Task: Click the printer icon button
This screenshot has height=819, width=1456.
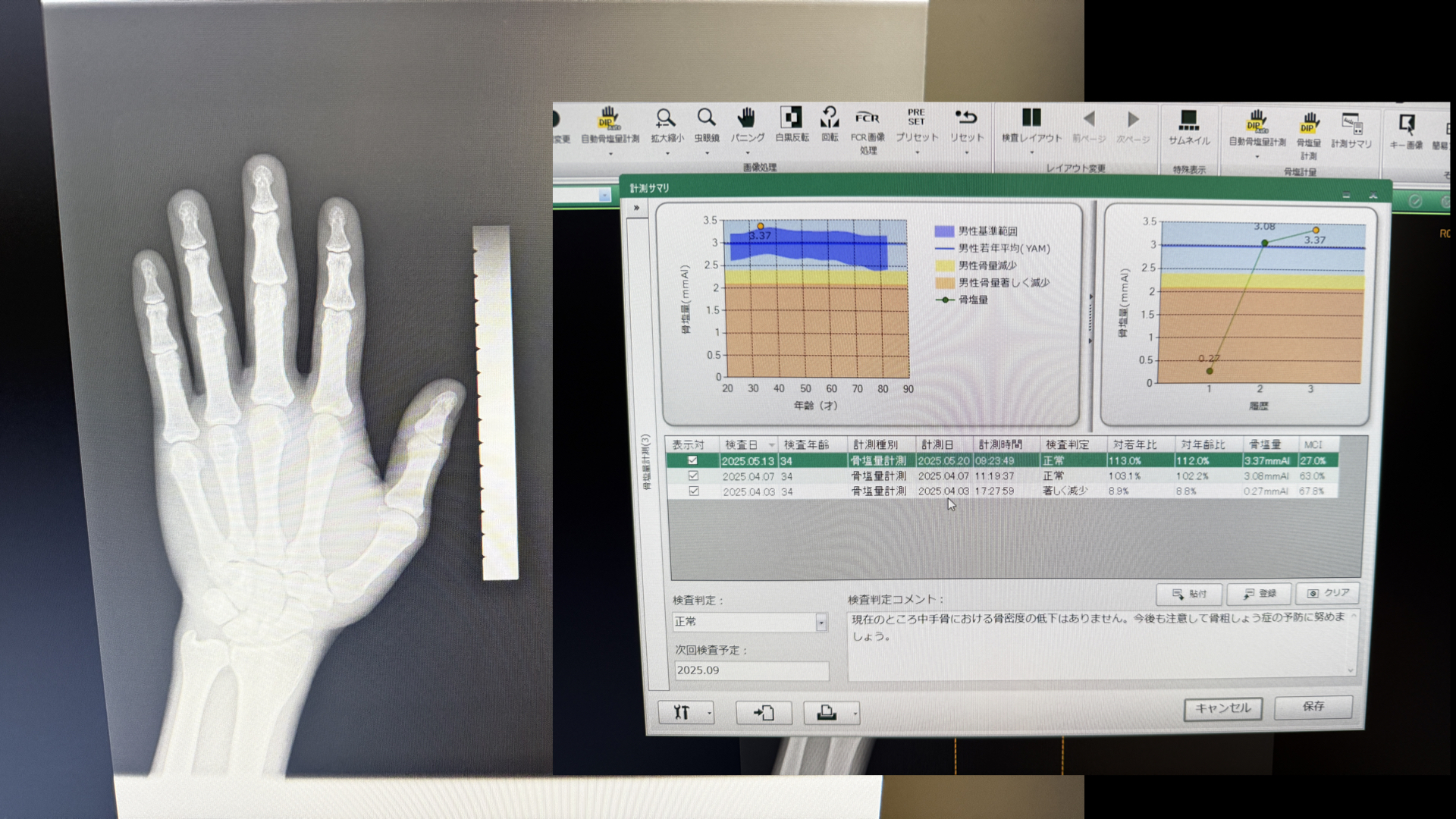Action: click(827, 712)
